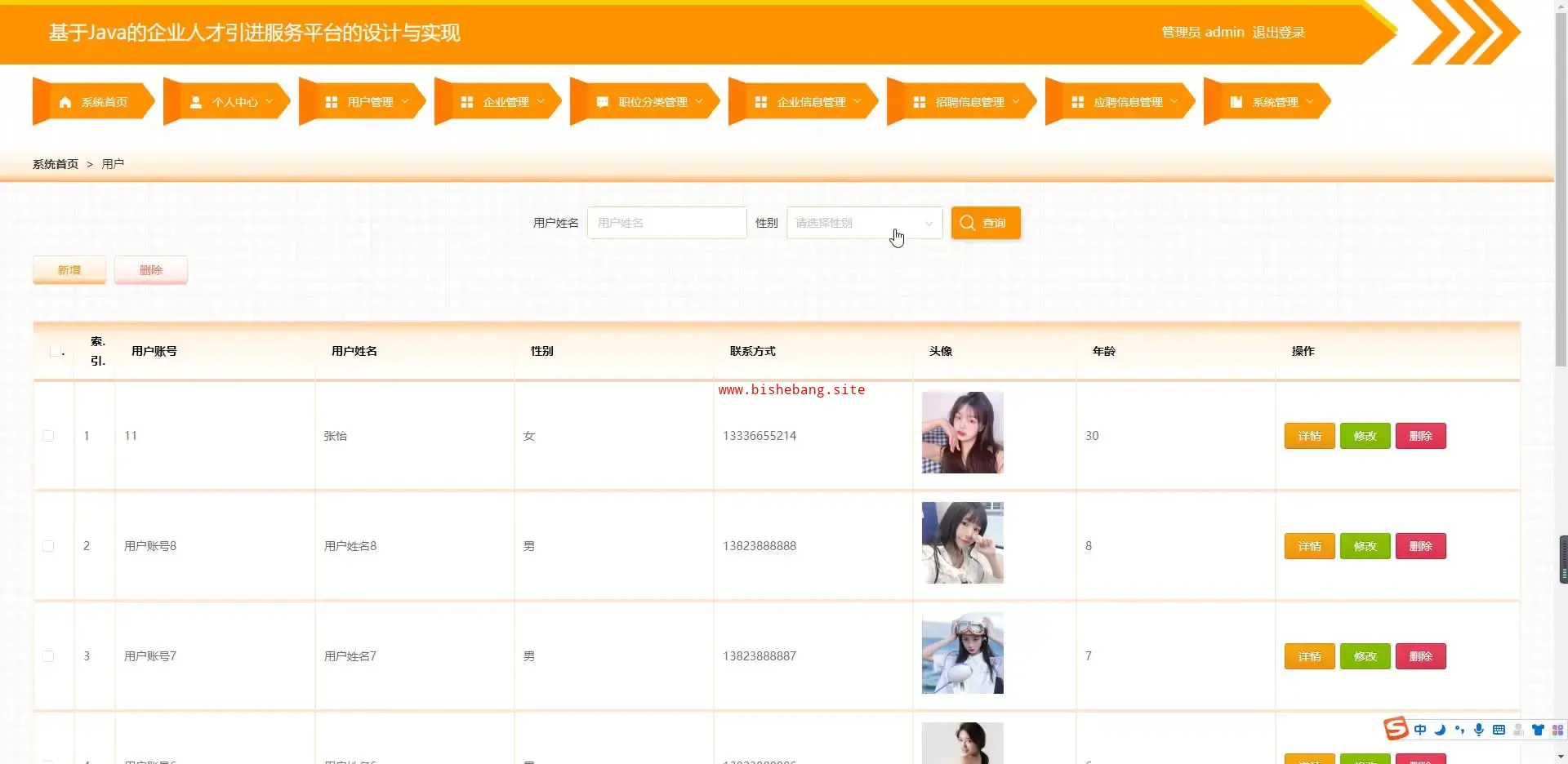Image resolution: width=1568 pixels, height=764 pixels.
Task: Click phone number 13823888888
Action: [759, 546]
